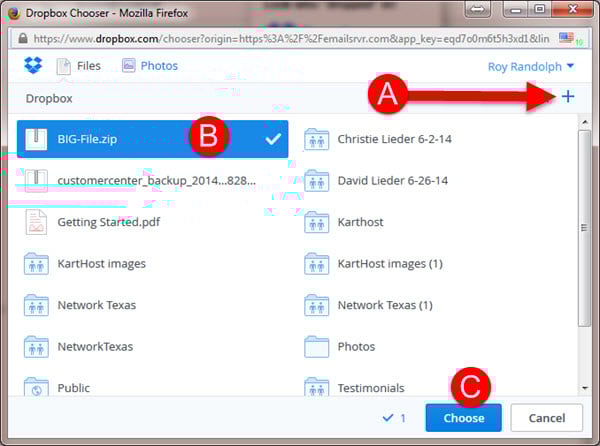Switch to the Photos tab
The image size is (600, 446).
(x=150, y=66)
